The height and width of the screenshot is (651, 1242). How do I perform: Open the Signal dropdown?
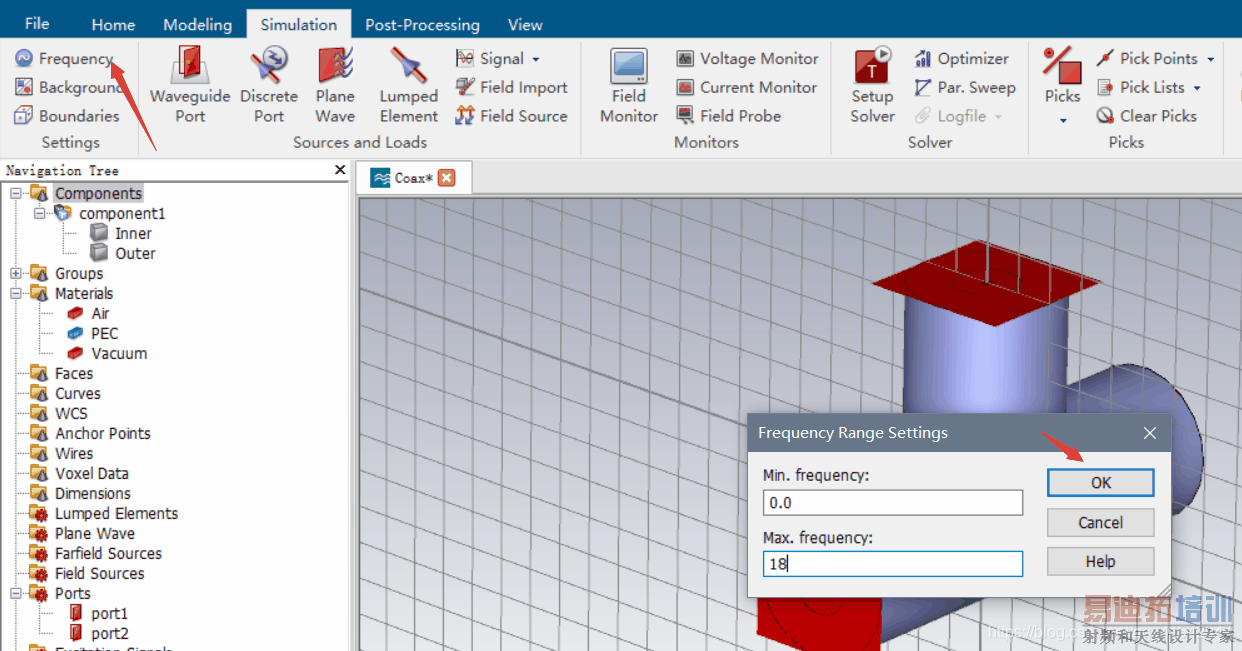point(498,59)
